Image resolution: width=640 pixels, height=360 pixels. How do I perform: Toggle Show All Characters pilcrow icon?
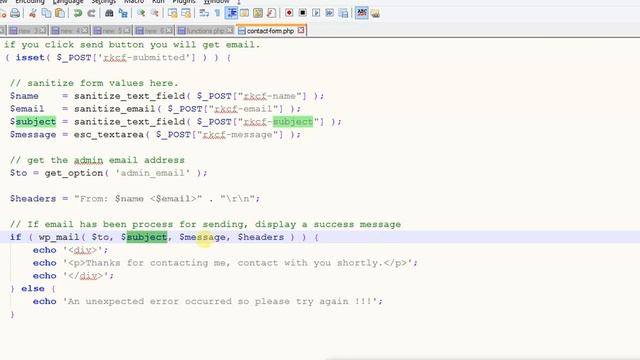coord(218,13)
